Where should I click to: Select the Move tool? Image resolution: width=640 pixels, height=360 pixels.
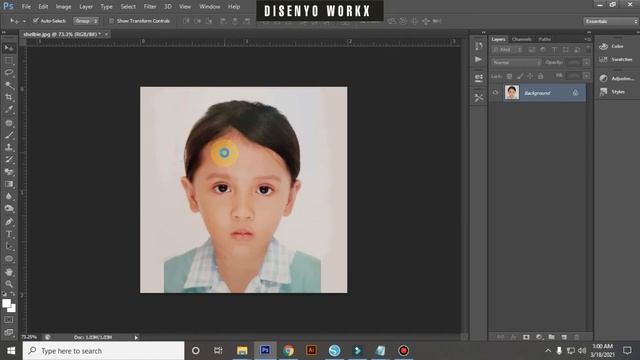tap(9, 48)
